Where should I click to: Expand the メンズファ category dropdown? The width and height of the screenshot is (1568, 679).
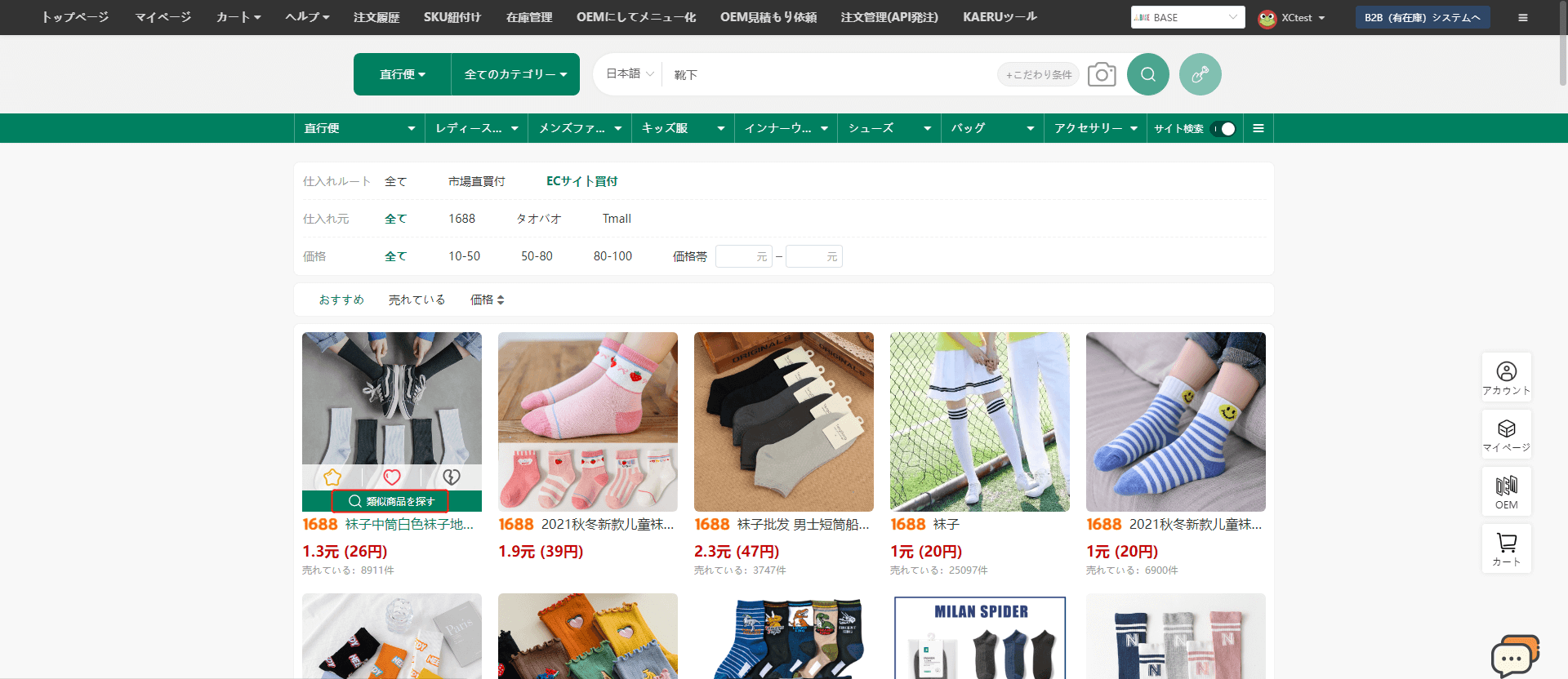580,128
